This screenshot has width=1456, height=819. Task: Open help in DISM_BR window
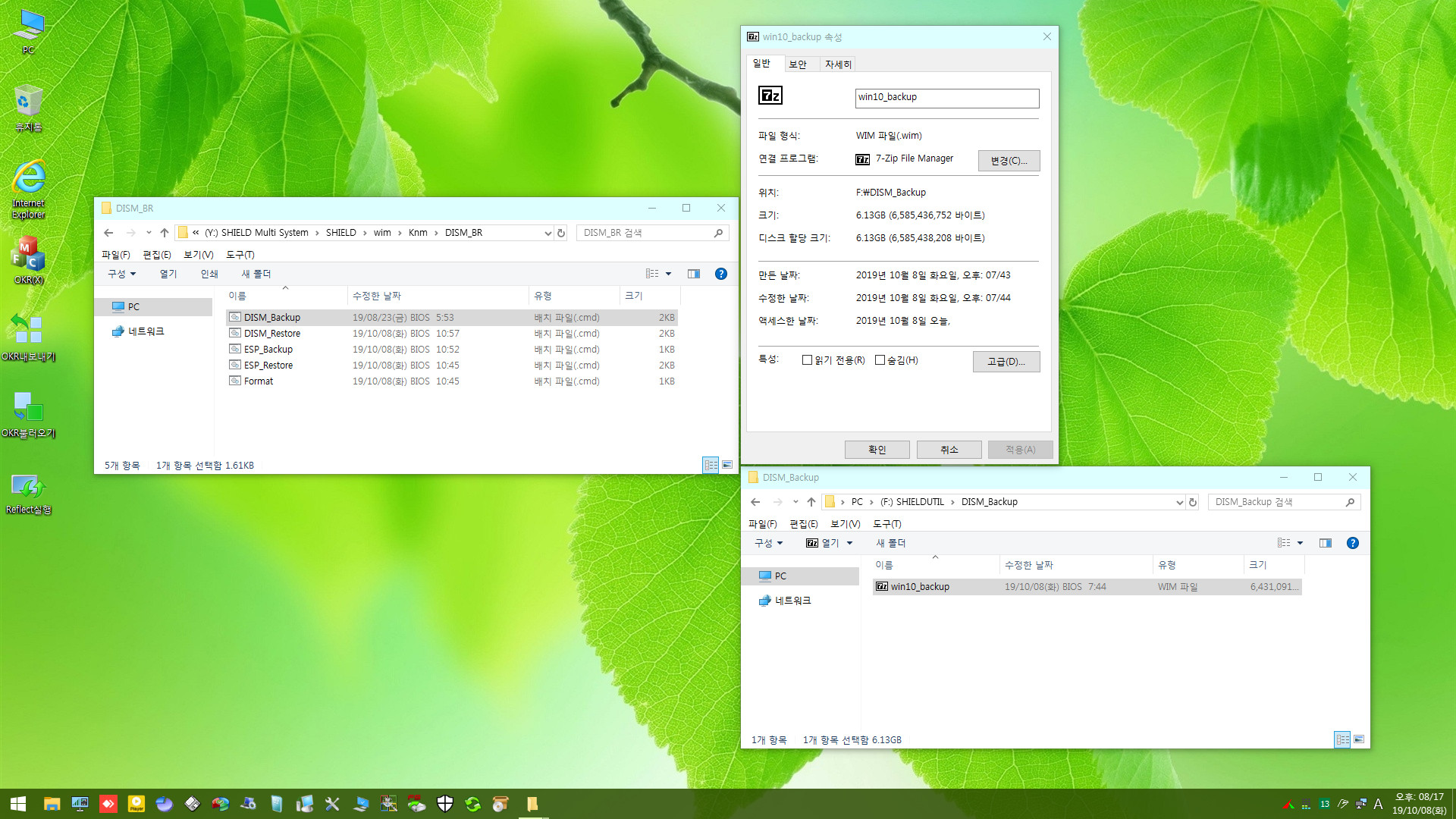721,274
